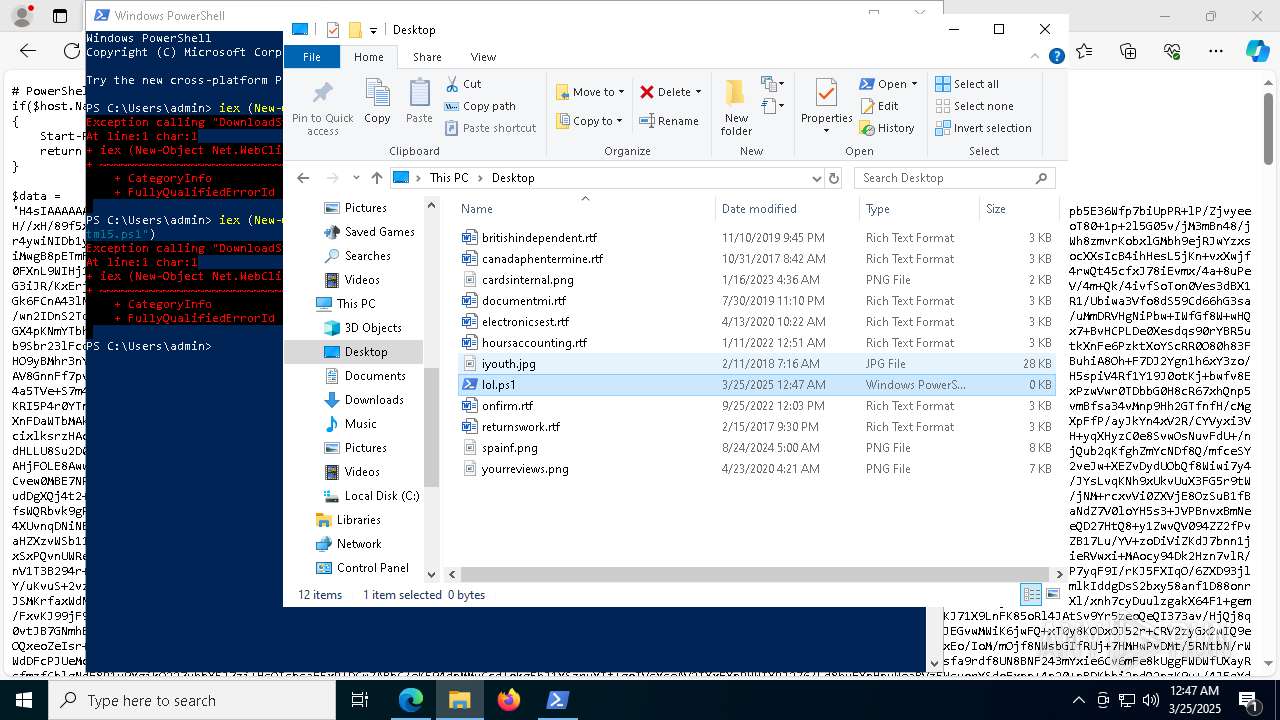Open Copy to dropdown
1280x720 pixels.
point(590,121)
